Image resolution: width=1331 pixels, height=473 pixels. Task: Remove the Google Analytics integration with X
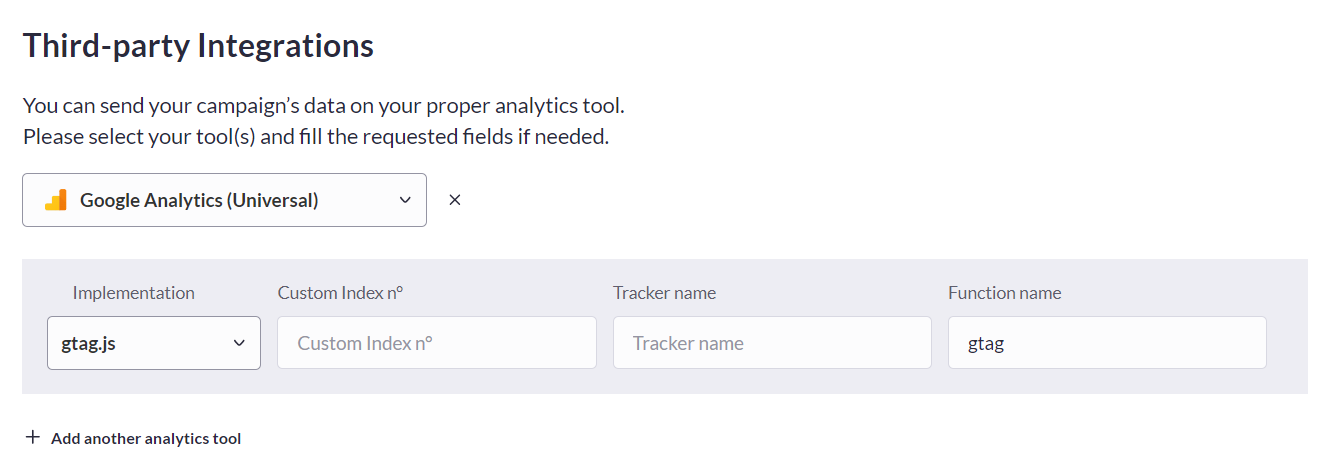coord(455,200)
